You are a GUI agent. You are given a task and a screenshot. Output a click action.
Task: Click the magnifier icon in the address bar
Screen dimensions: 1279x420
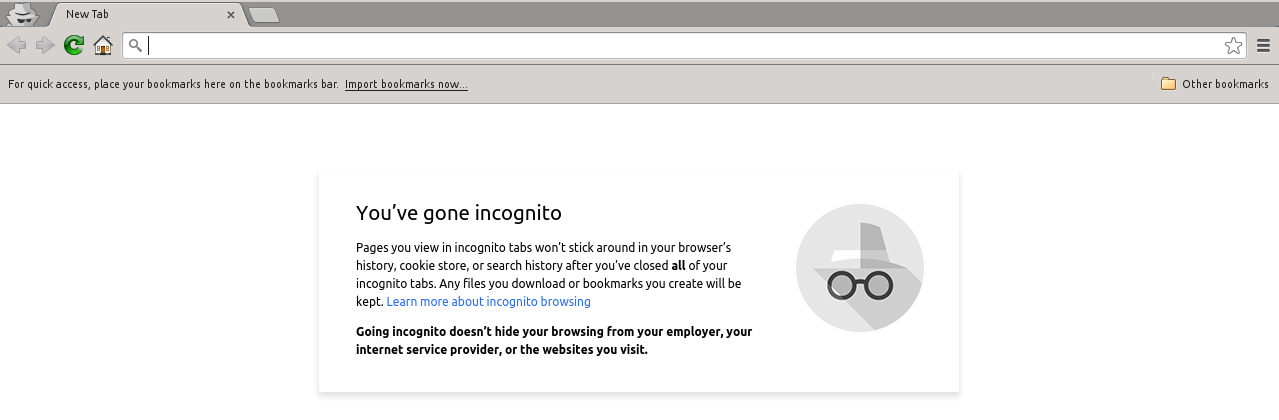(136, 45)
